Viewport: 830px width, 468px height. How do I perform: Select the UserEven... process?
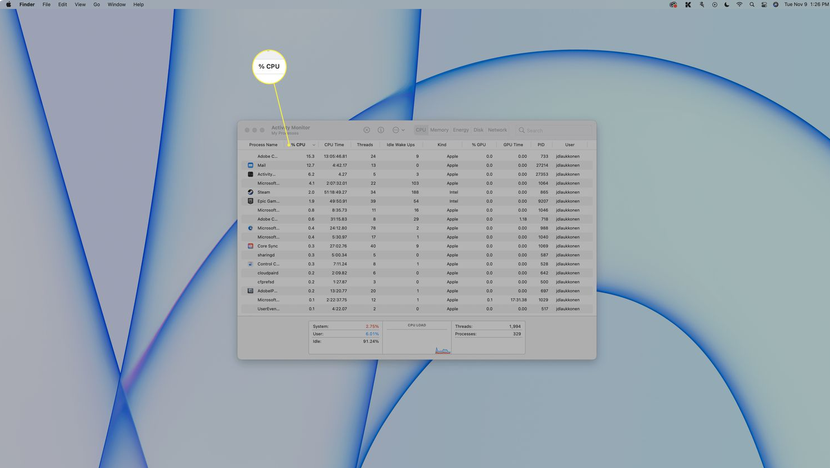[417, 309]
